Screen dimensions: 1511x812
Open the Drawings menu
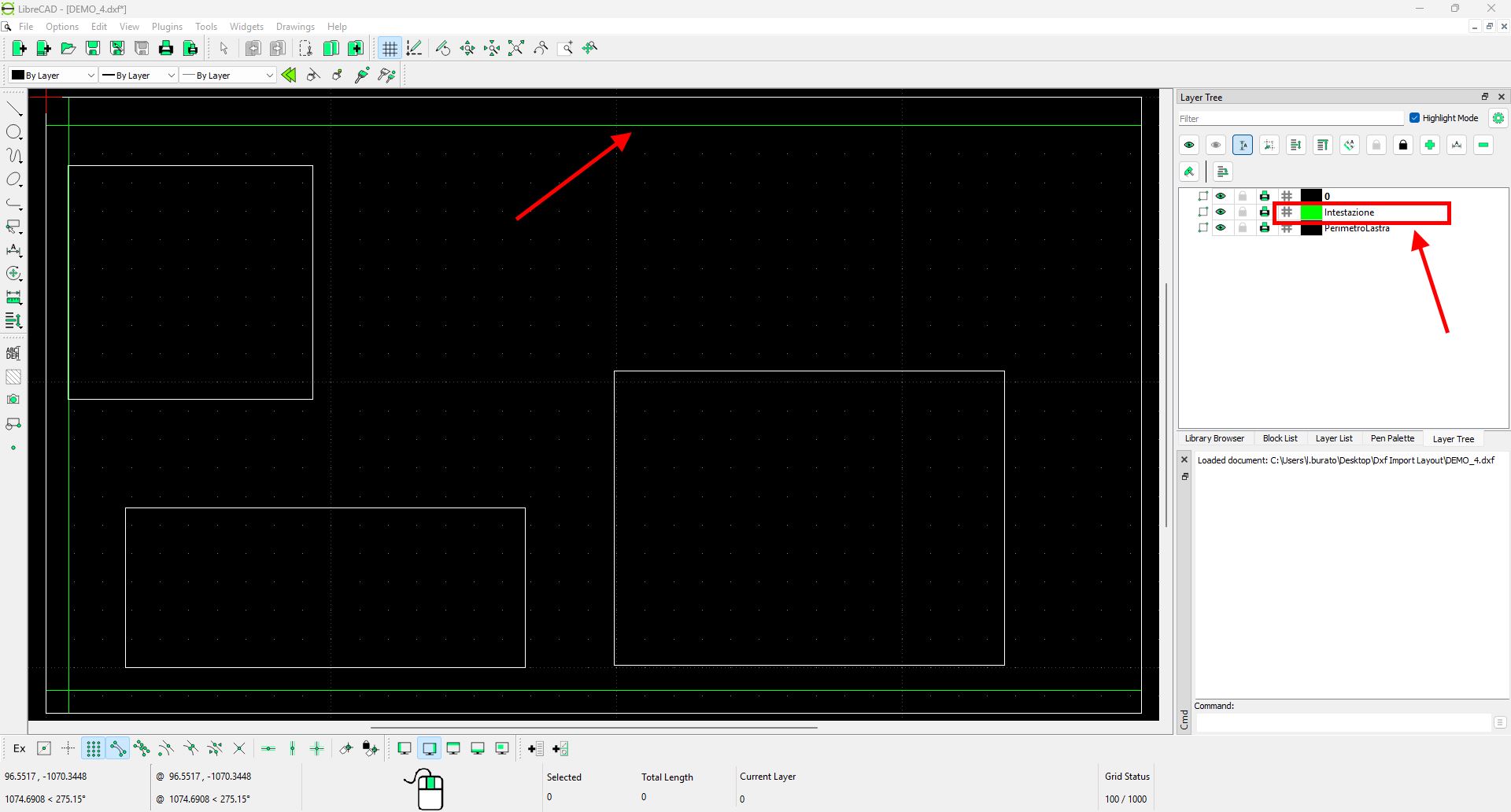[x=295, y=27]
